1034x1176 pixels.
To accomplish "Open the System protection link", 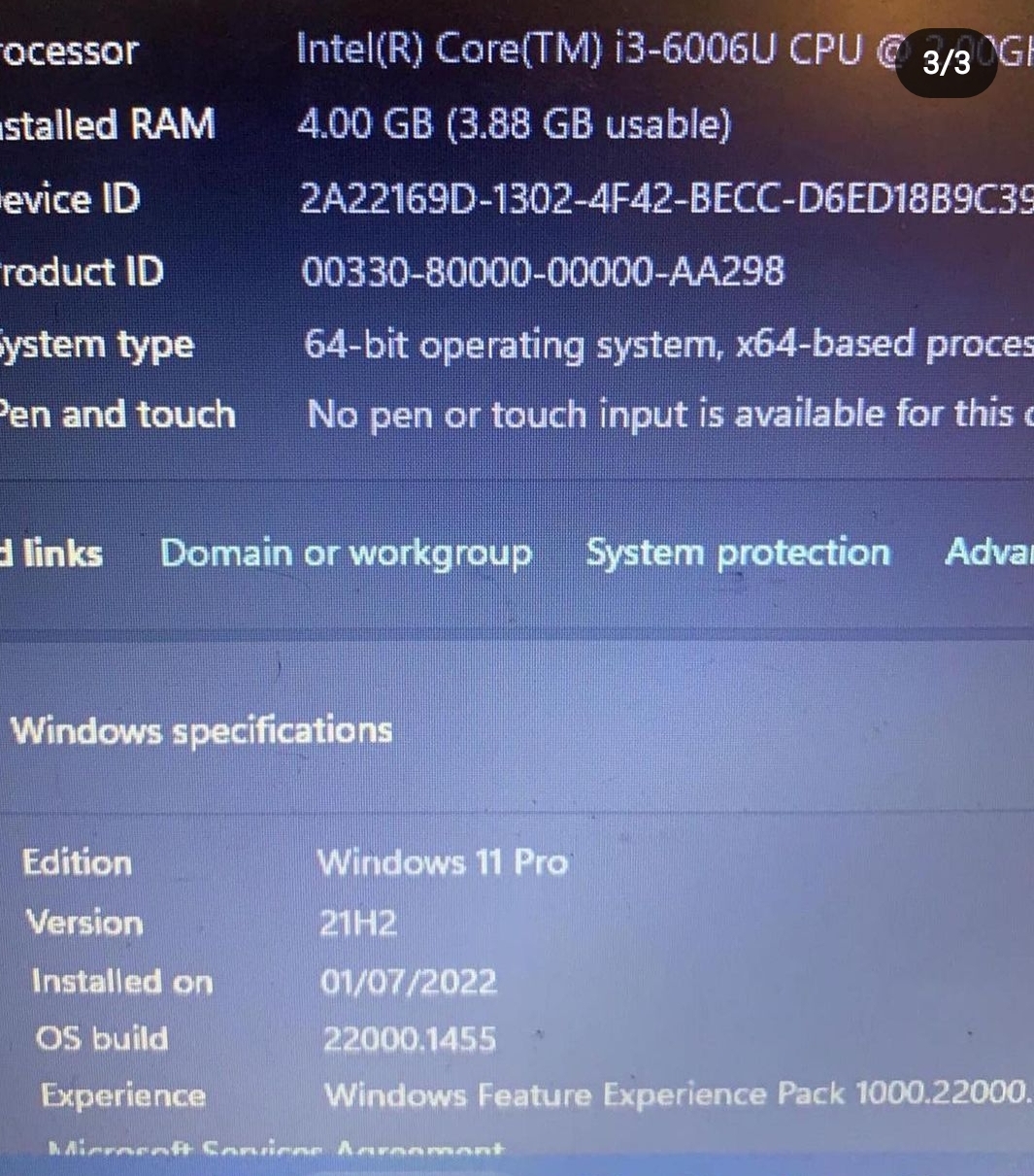I will click(738, 553).
